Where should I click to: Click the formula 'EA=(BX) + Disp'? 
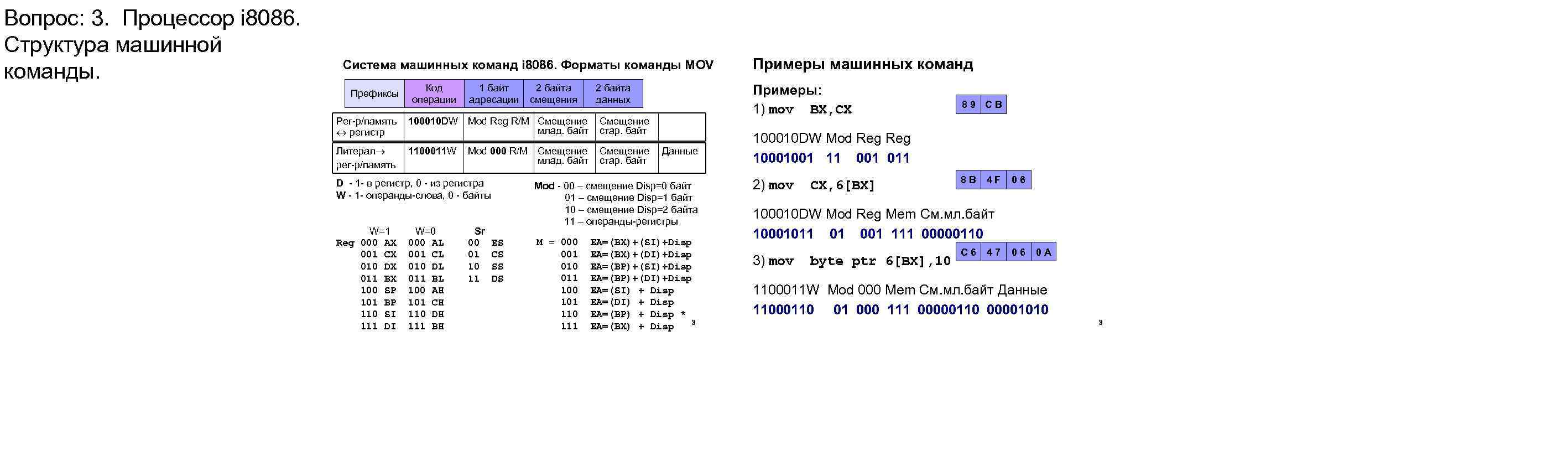632,327
